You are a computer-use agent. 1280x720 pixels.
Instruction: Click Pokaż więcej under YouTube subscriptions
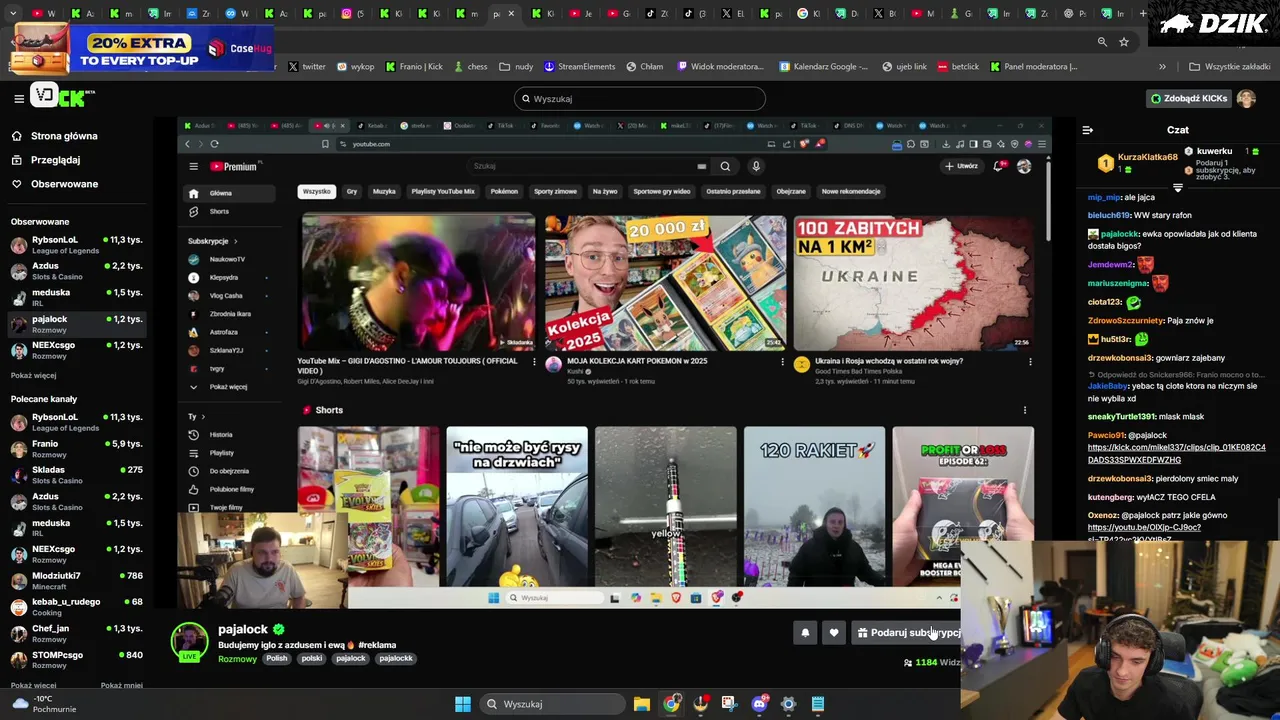pyautogui.click(x=228, y=387)
